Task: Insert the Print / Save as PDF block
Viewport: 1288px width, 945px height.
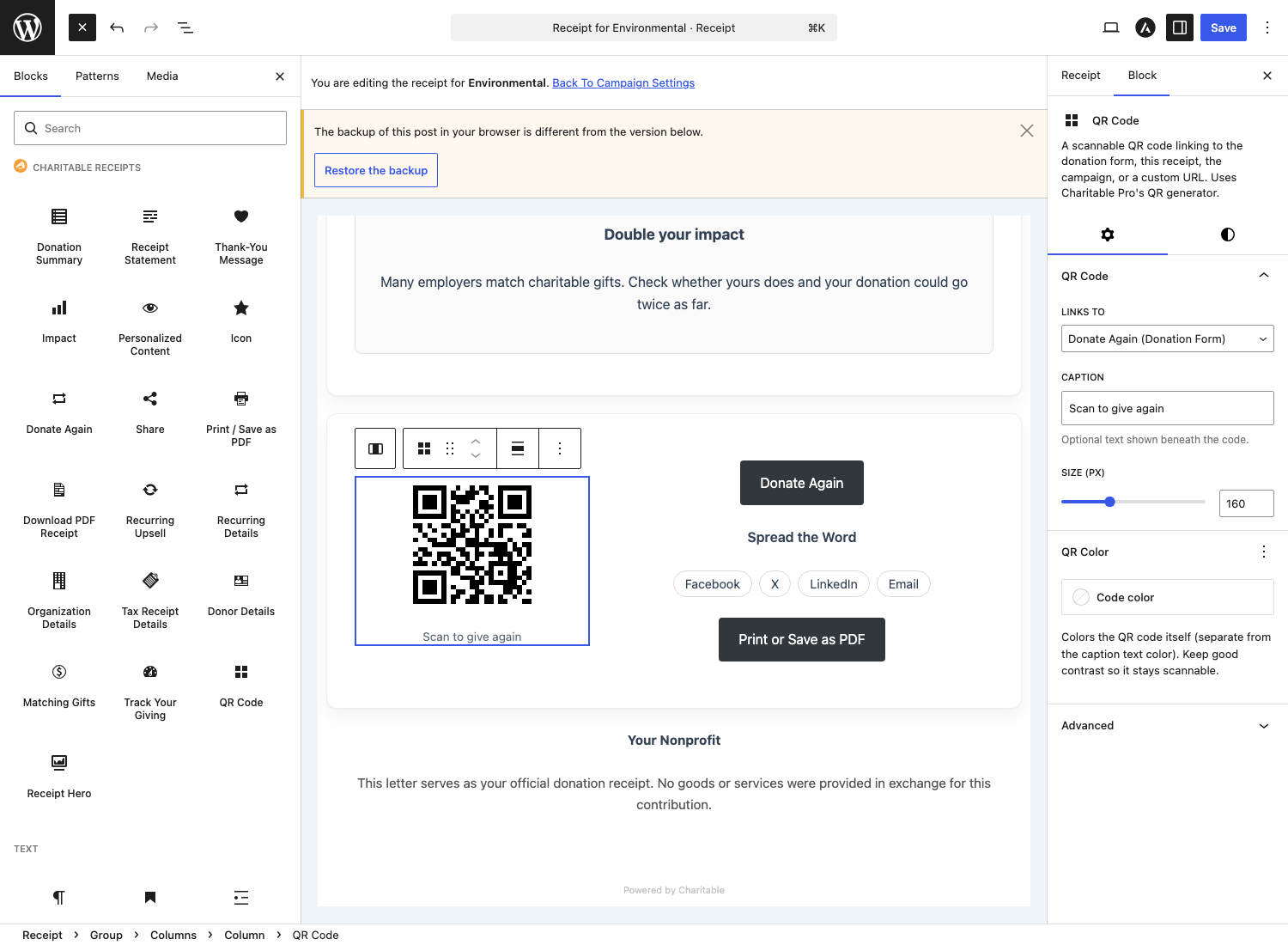Action: [241, 419]
